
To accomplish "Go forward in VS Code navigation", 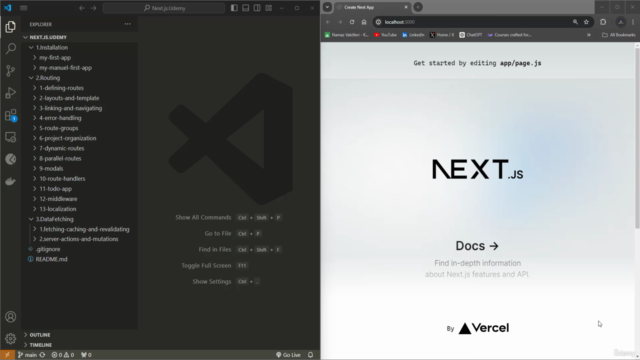I will point(93,8).
